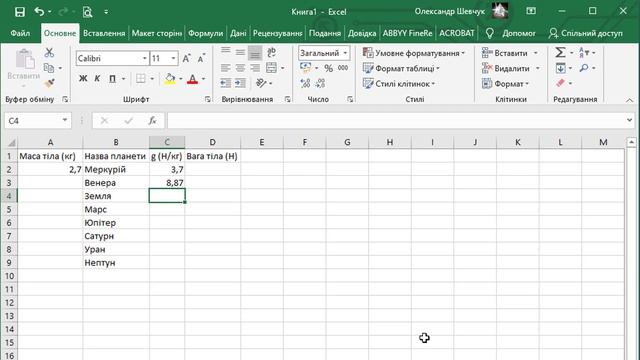Apply red font color
Viewport: 640px width, 360px height.
click(x=192, y=78)
